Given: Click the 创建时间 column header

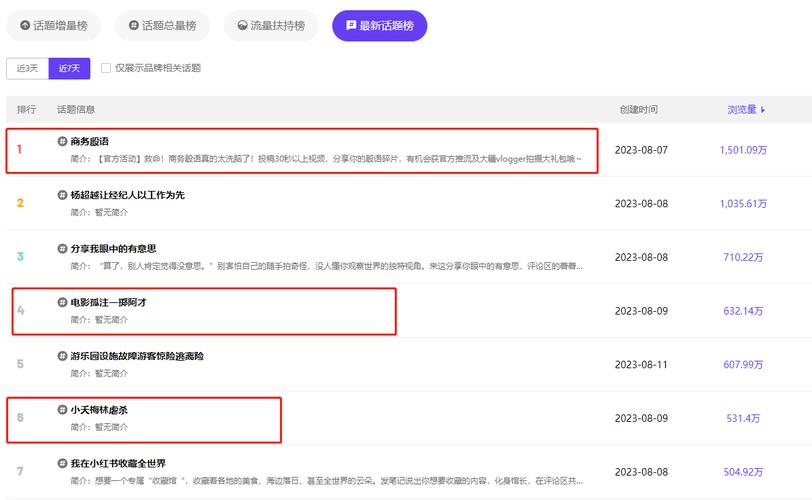Looking at the screenshot, I should (639, 109).
